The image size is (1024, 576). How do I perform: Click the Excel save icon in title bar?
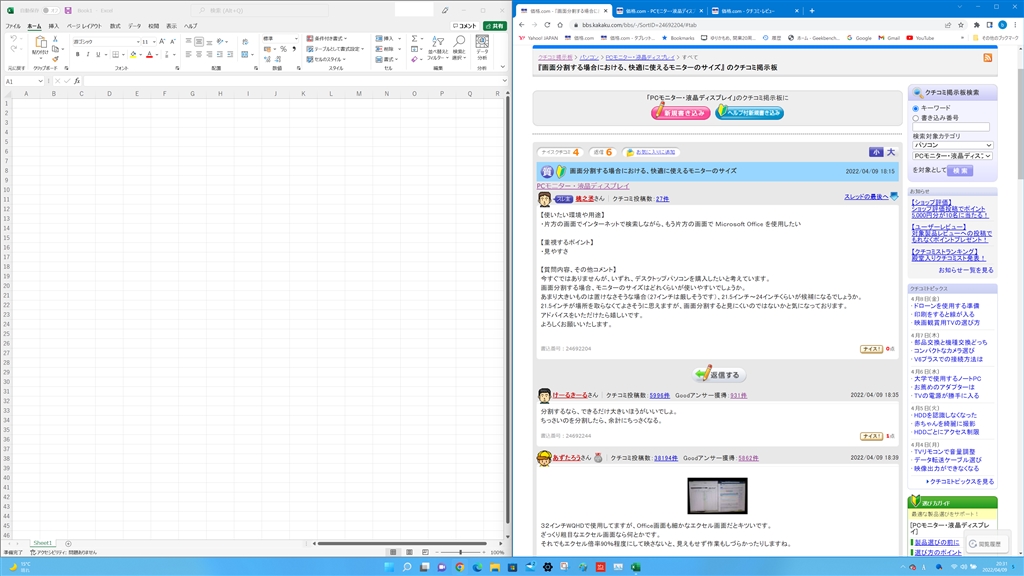pyautogui.click(x=68, y=10)
